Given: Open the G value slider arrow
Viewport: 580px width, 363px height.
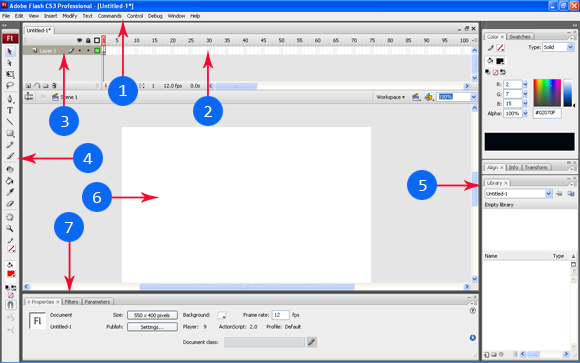Looking at the screenshot, I should 525,94.
